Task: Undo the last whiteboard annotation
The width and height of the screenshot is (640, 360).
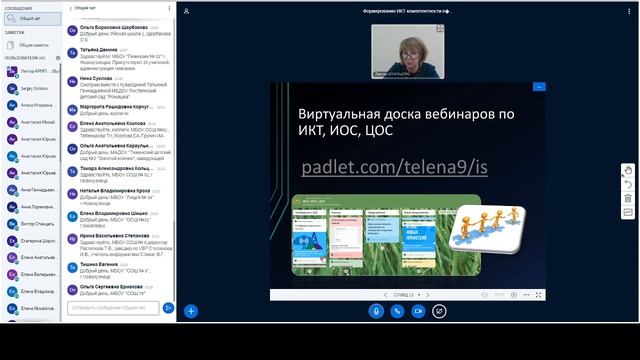Action: 628,184
